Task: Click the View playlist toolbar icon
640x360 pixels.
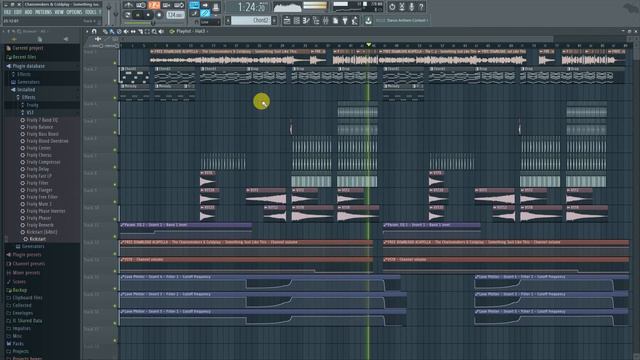Action: pyautogui.click(x=287, y=20)
